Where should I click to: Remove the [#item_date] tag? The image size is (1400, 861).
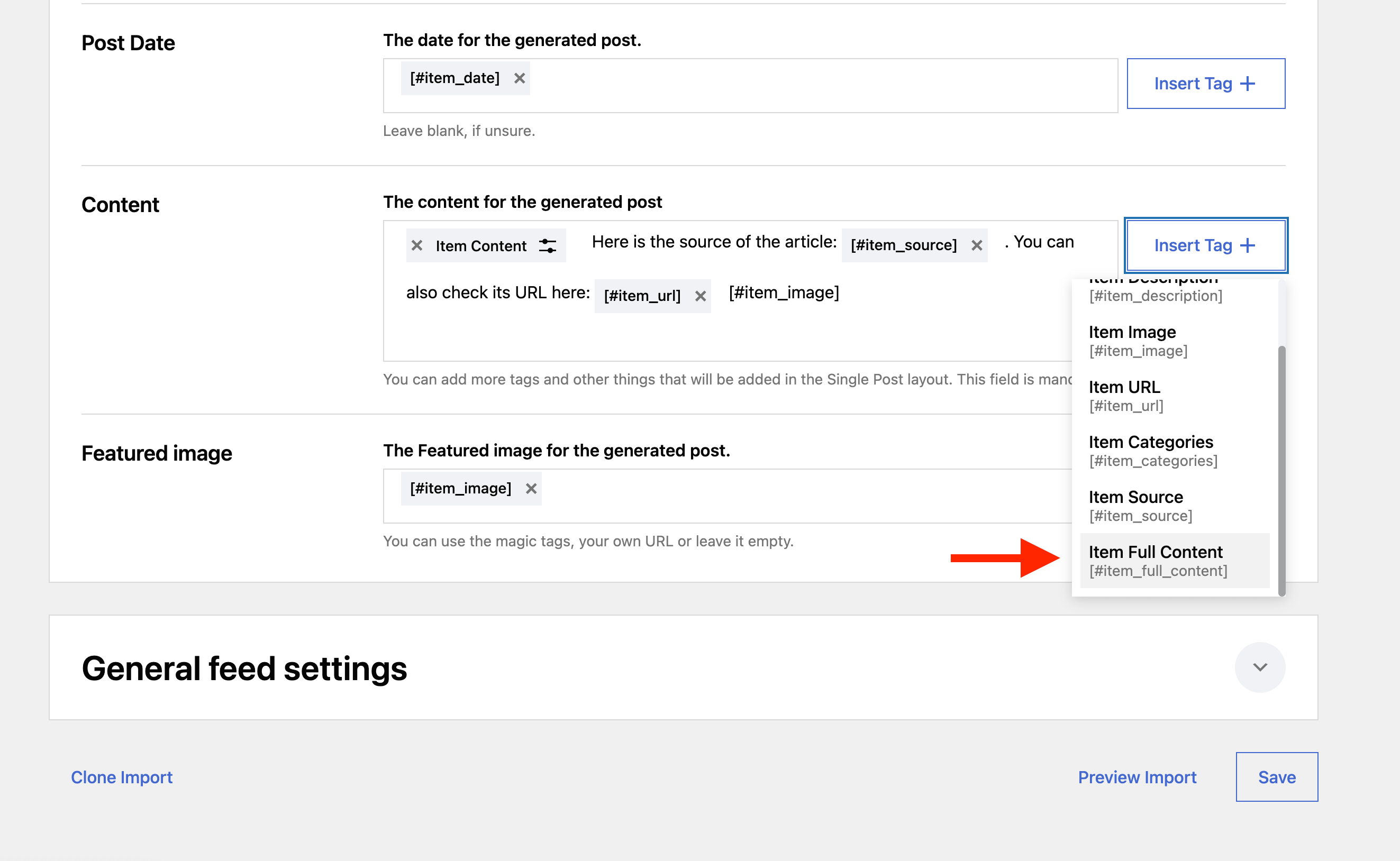tap(519, 79)
